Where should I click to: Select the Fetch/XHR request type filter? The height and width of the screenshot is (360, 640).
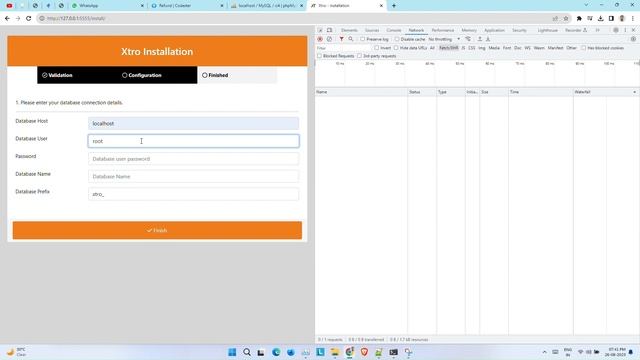pos(449,48)
